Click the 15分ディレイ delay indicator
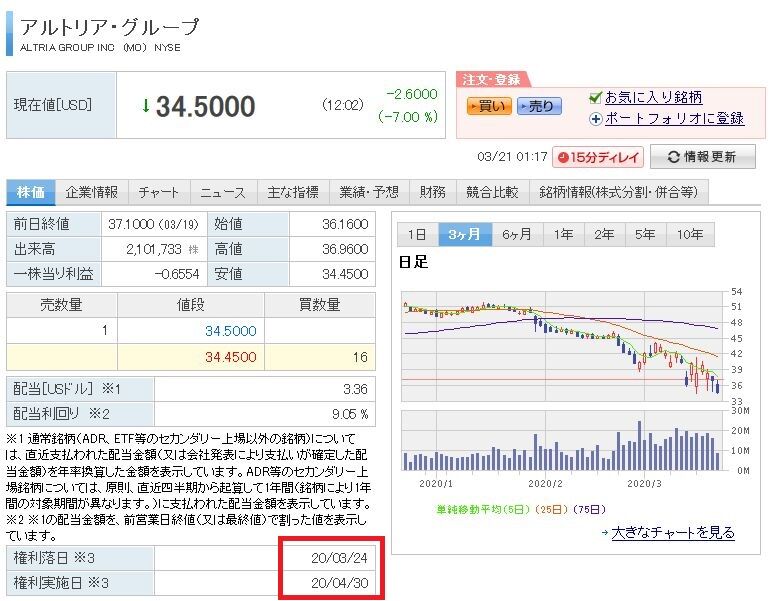The height and width of the screenshot is (601, 771). [x=598, y=157]
